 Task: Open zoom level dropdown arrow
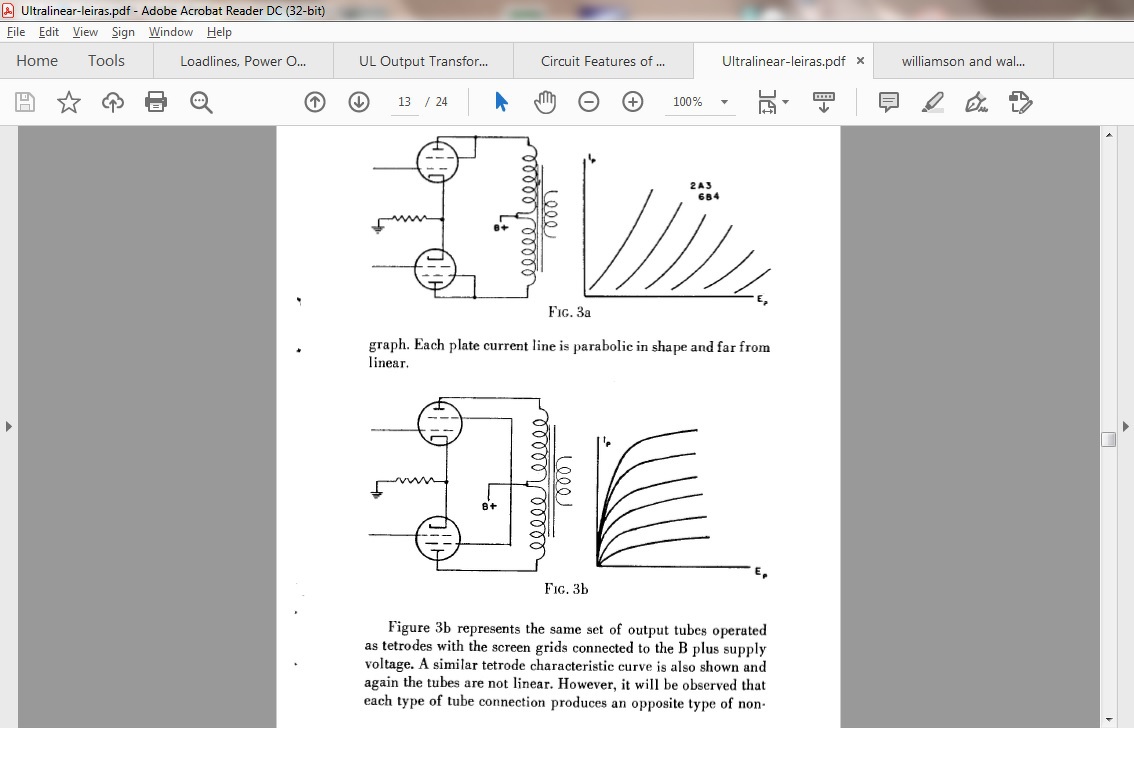point(724,102)
